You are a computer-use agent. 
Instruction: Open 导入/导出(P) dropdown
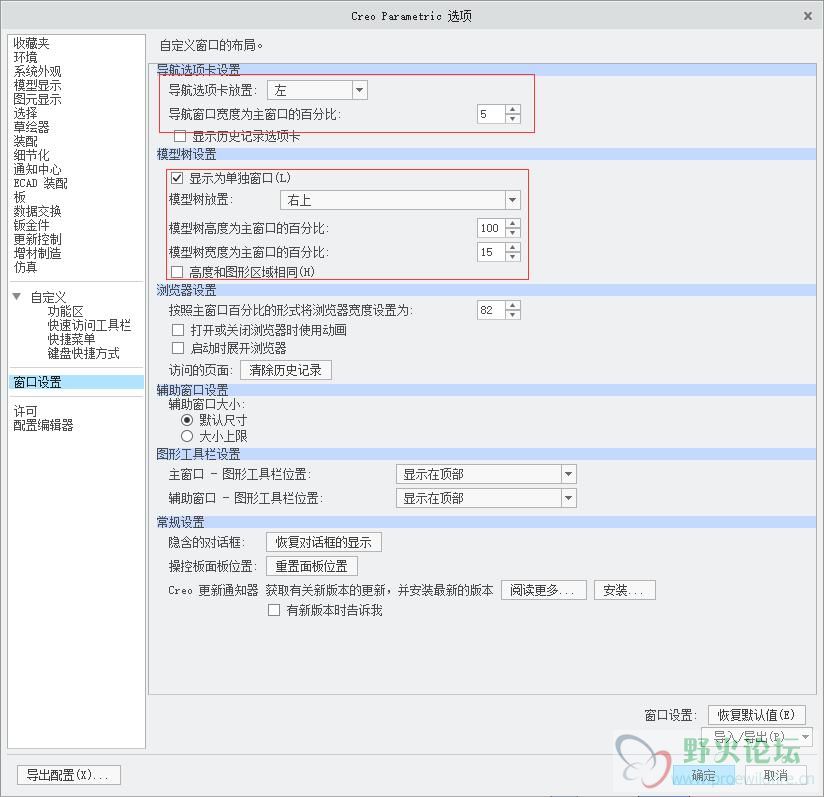[x=757, y=737]
